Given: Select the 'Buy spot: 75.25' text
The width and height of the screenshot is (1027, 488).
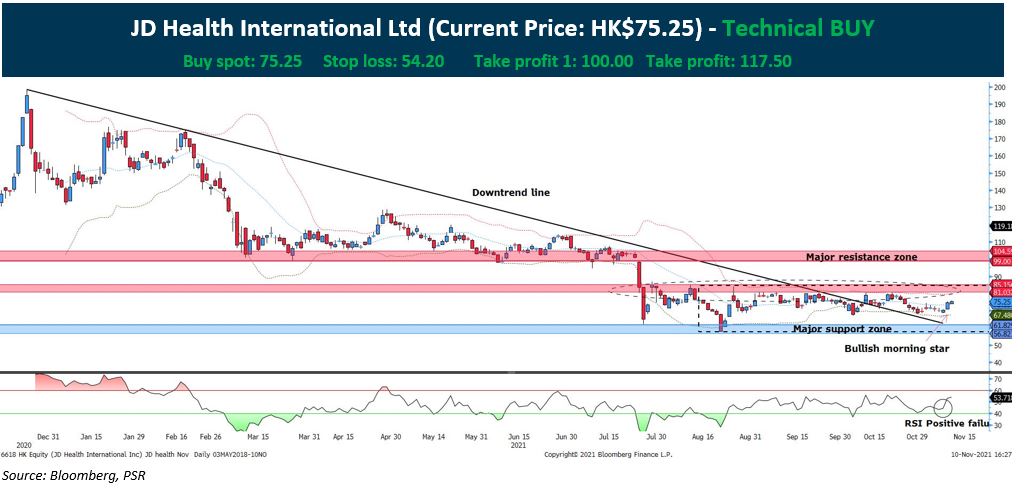Looking at the screenshot, I should point(242,62).
